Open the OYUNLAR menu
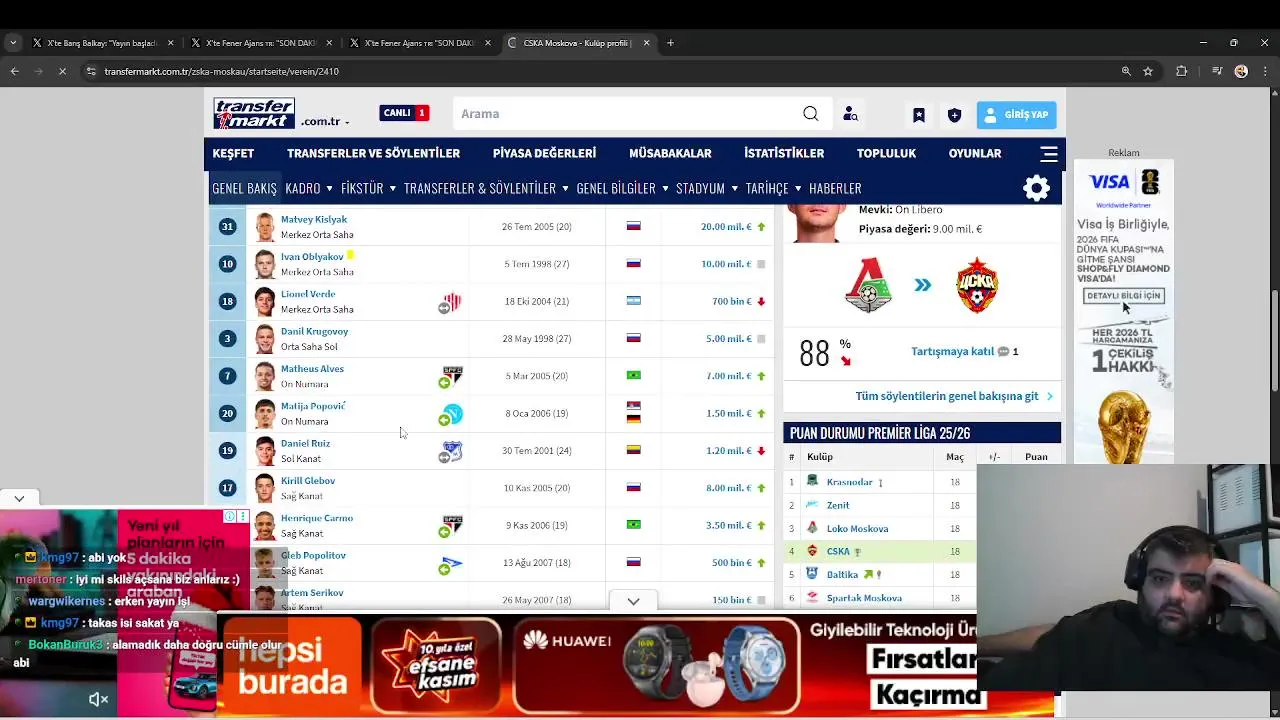This screenshot has width=1280, height=720. (975, 153)
